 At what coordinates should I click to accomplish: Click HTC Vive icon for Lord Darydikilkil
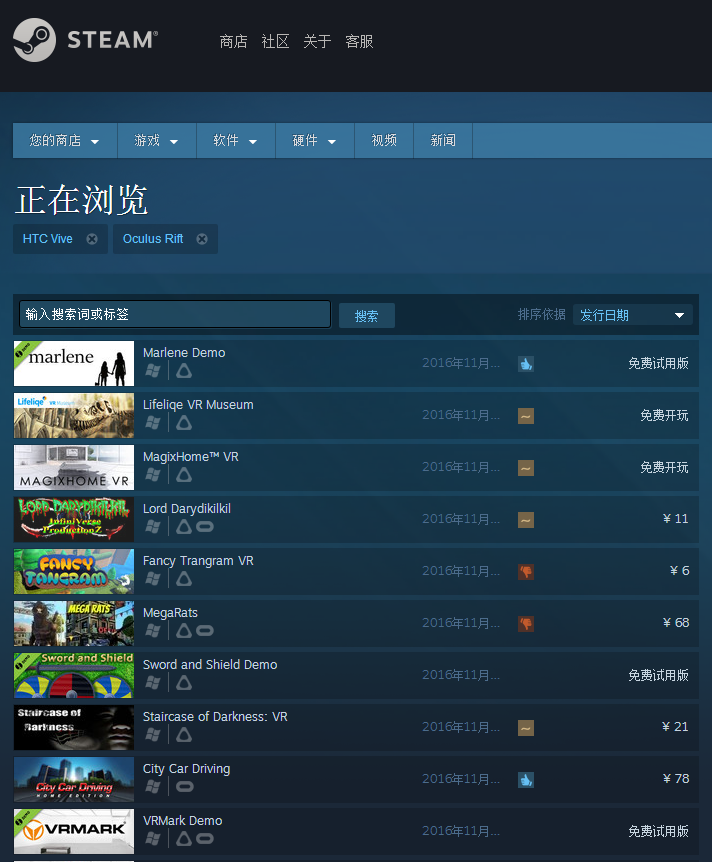(x=184, y=527)
